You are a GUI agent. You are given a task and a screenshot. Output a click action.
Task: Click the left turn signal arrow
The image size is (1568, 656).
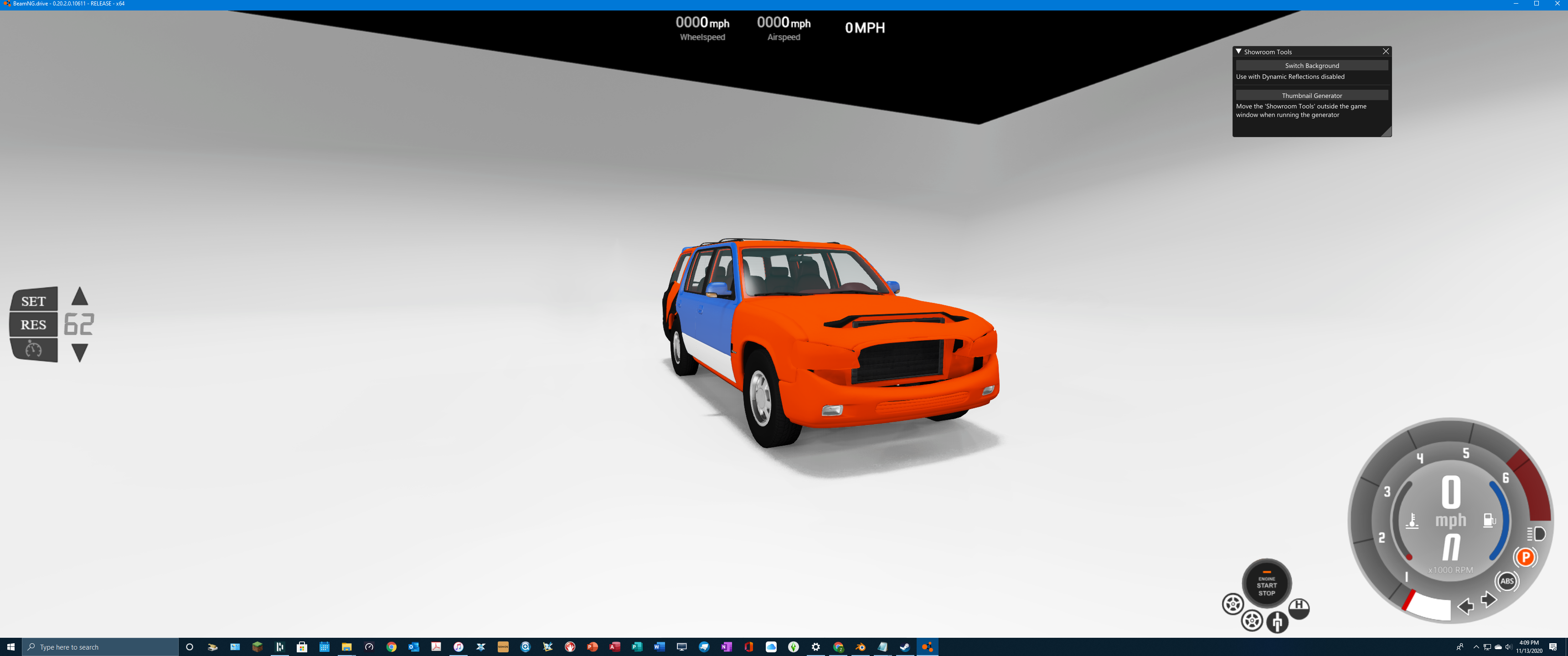pos(1466,606)
